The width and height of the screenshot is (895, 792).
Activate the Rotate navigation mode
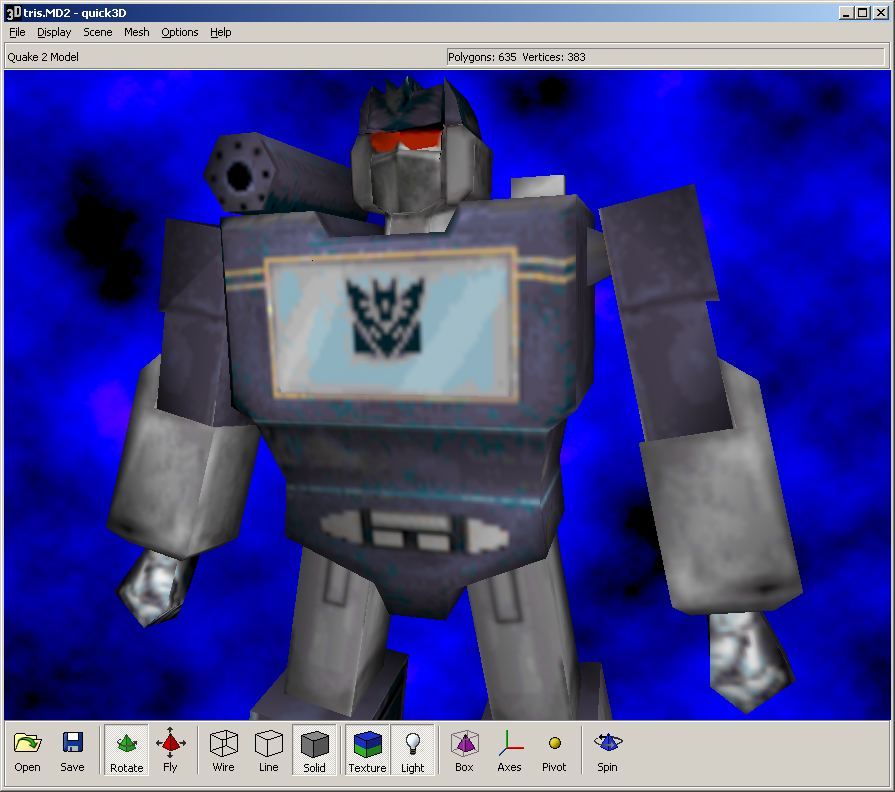(126, 751)
